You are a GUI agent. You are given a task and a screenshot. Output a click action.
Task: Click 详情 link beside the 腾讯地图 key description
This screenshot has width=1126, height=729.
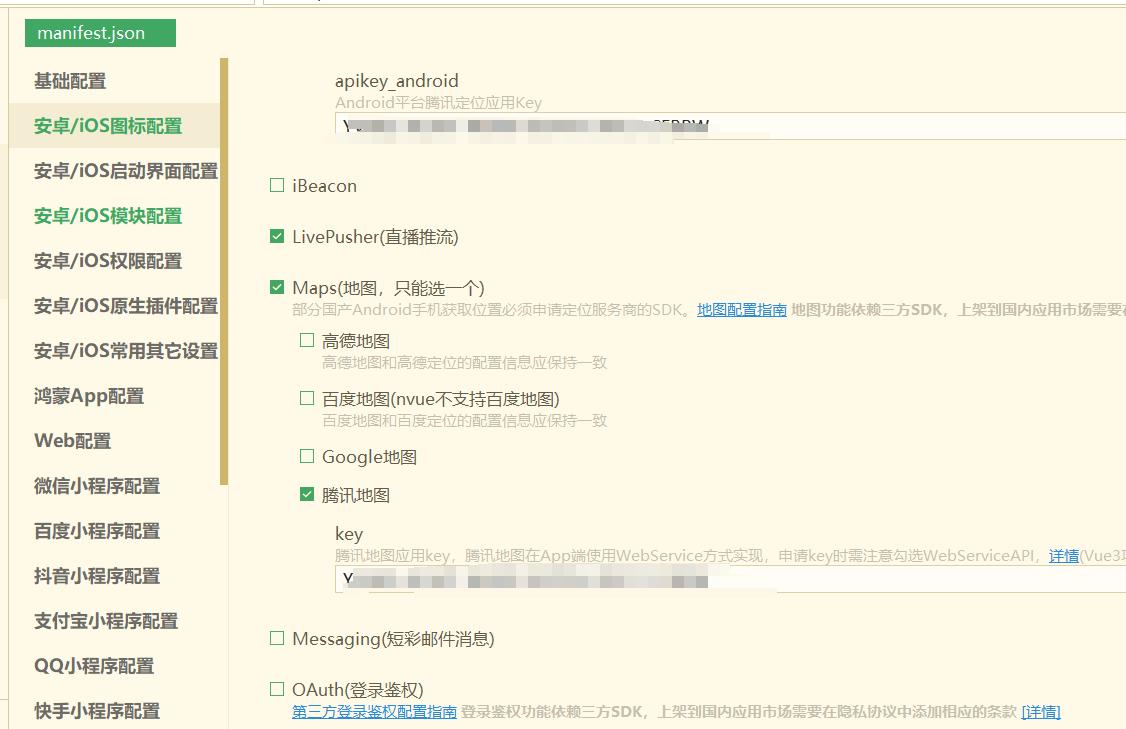[x=1063, y=556]
